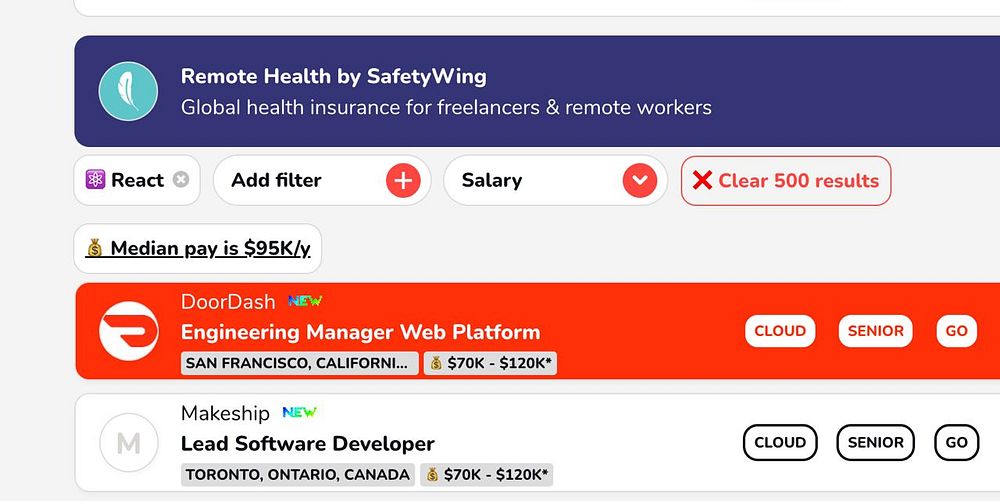Click the SafetyWing feather logo icon
Viewport: 1000px width, 501px height.
coord(128,91)
